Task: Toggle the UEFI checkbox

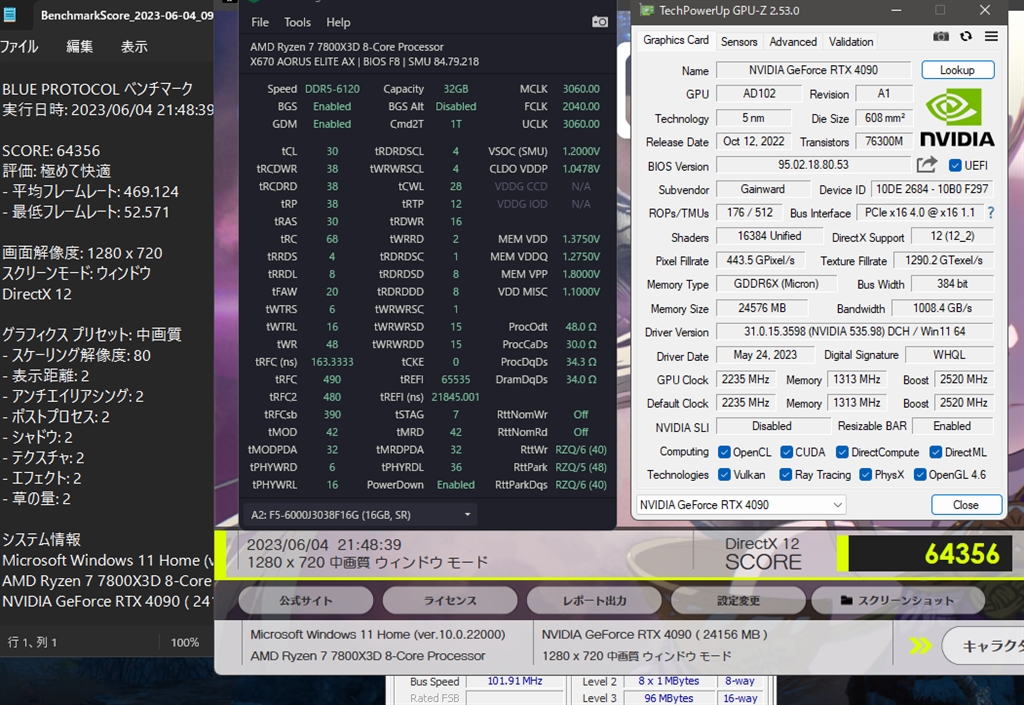Action: pos(955,165)
